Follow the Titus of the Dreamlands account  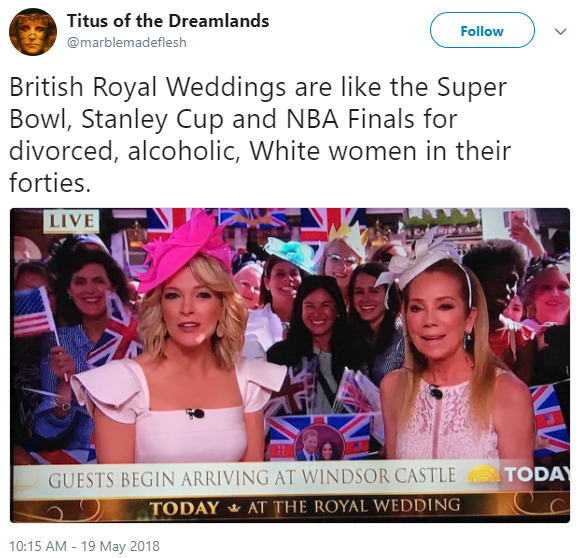coord(482,30)
